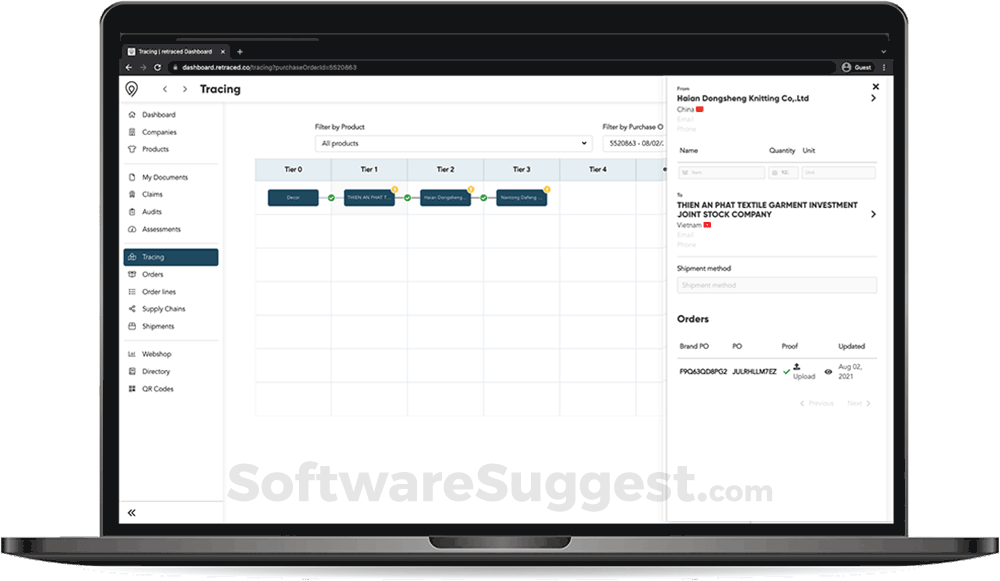Viewport: 1000px width, 581px height.
Task: Open the Dashboard section
Action: pyautogui.click(x=158, y=114)
